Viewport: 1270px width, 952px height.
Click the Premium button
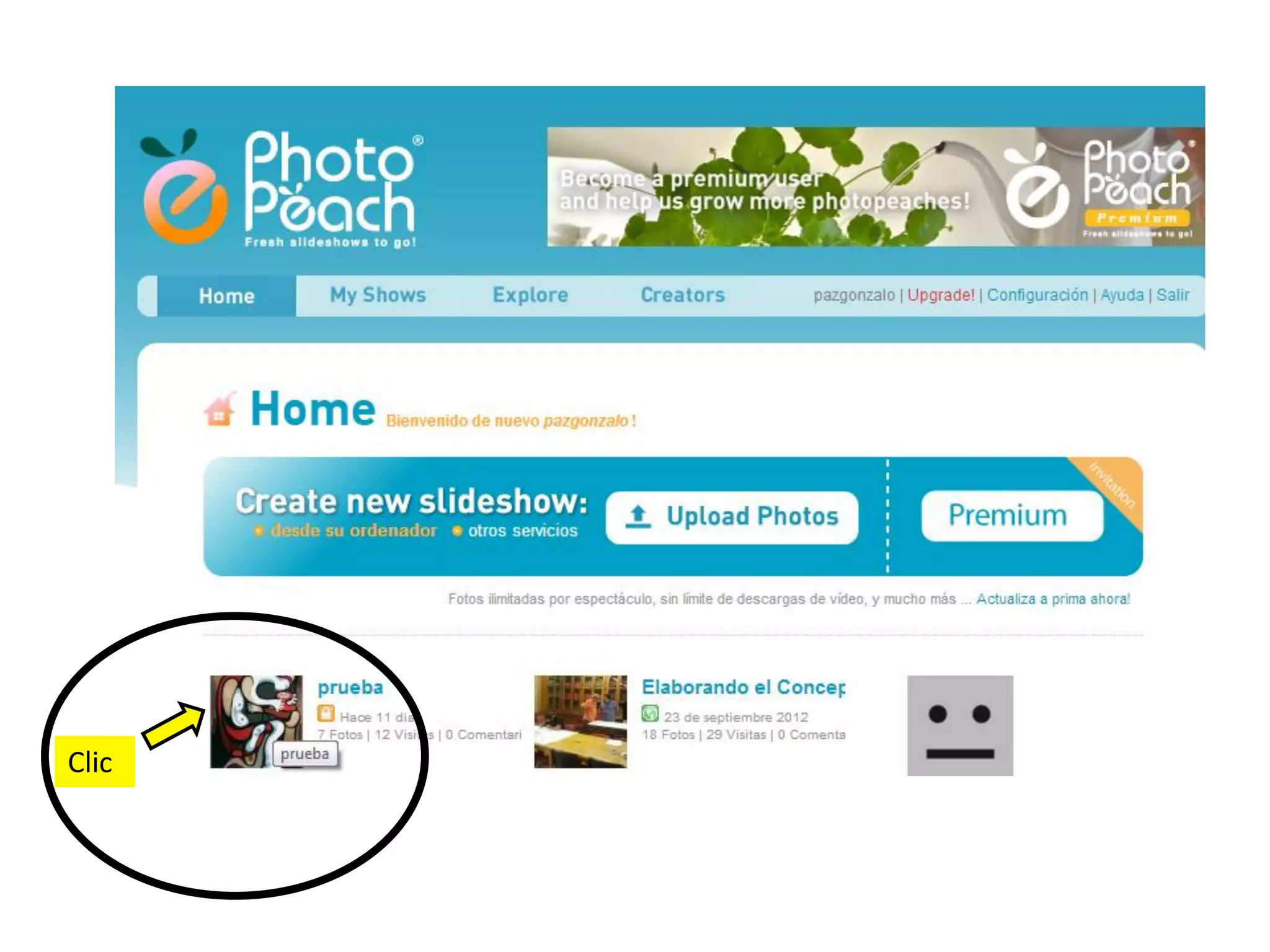pos(1012,516)
